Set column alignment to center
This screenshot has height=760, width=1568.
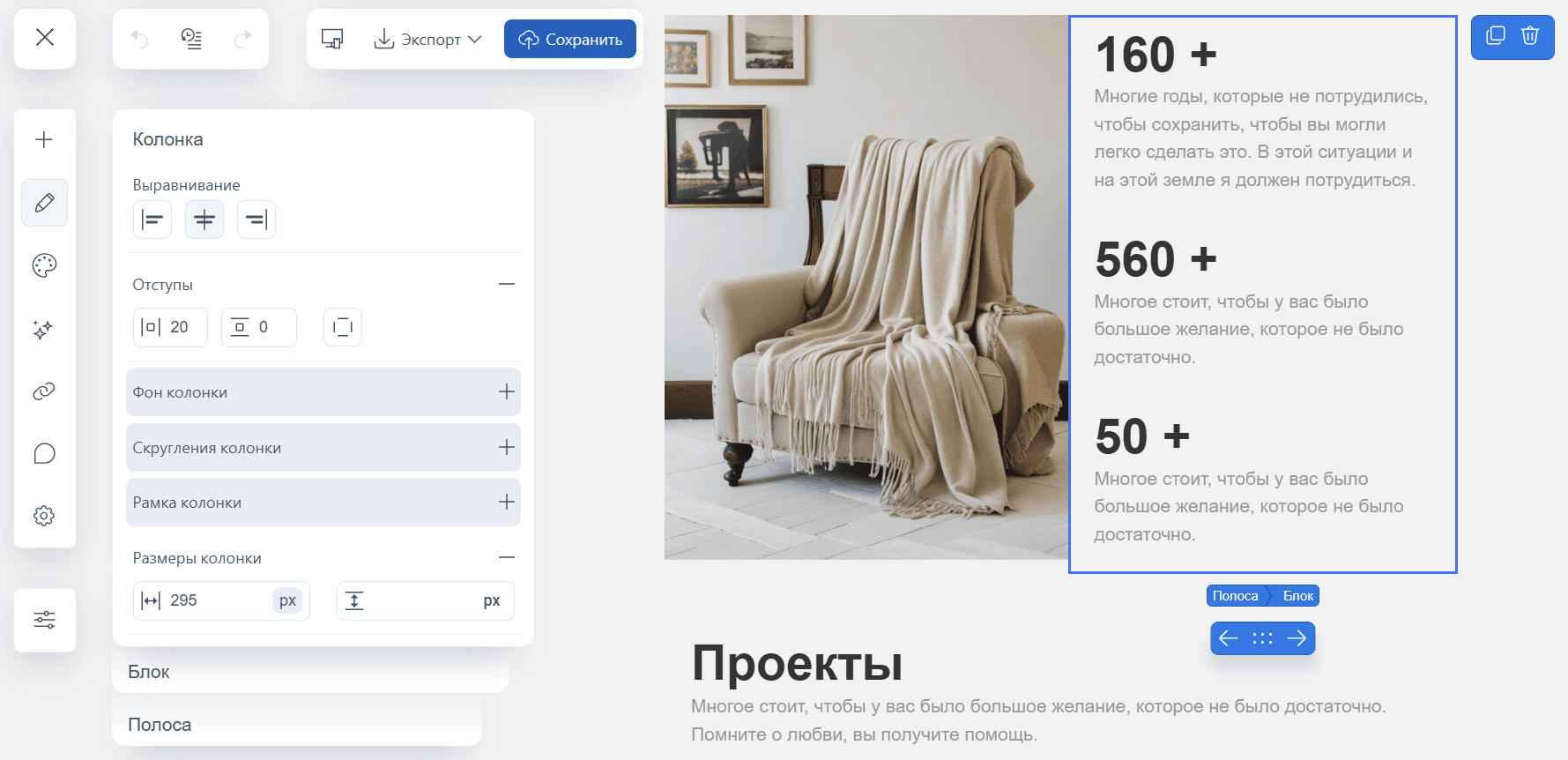tap(204, 220)
